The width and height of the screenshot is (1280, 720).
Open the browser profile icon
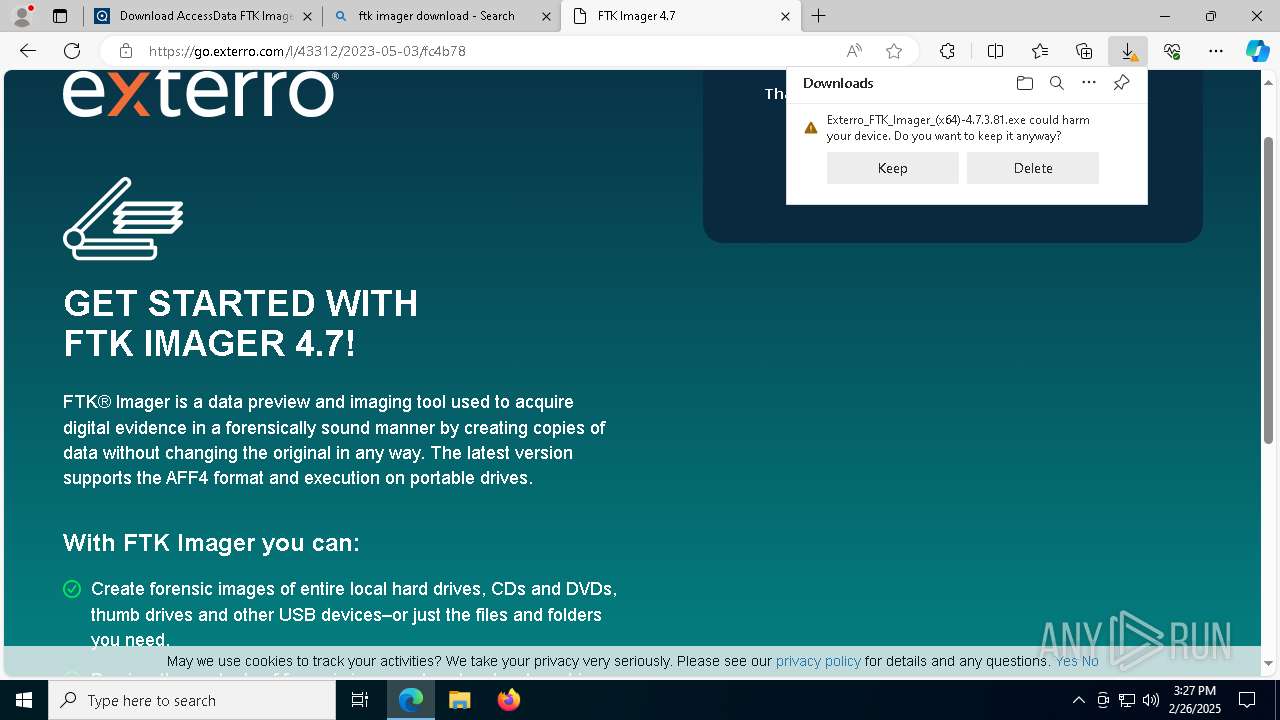(22, 16)
